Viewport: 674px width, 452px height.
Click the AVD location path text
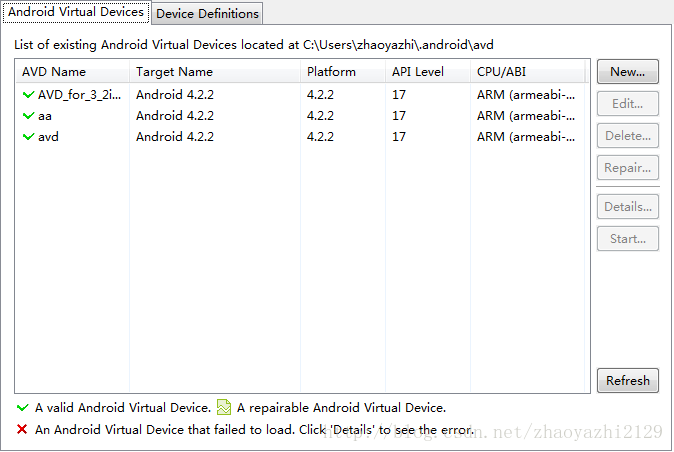pos(398,45)
